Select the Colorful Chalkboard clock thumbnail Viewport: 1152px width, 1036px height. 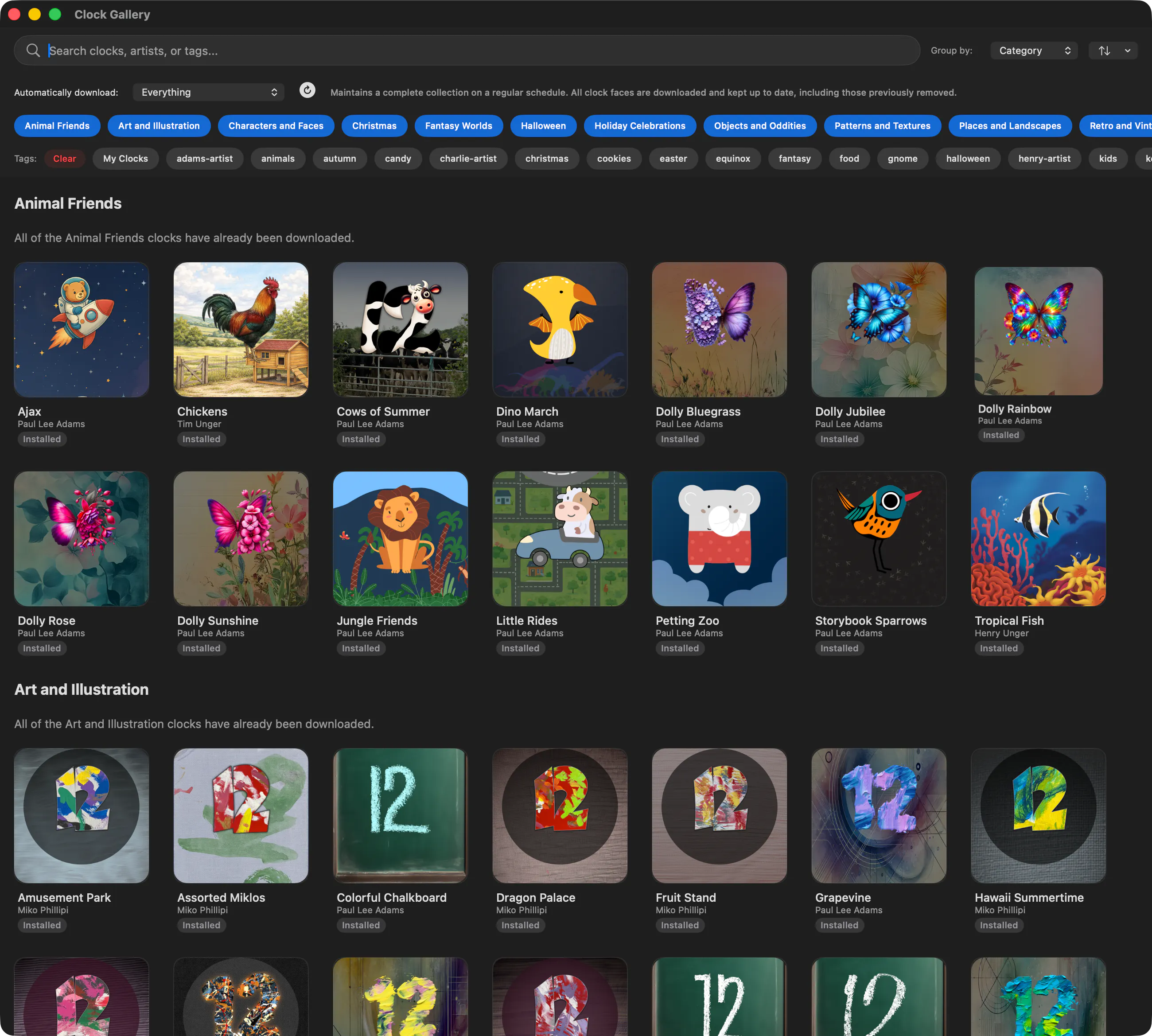pos(401,816)
